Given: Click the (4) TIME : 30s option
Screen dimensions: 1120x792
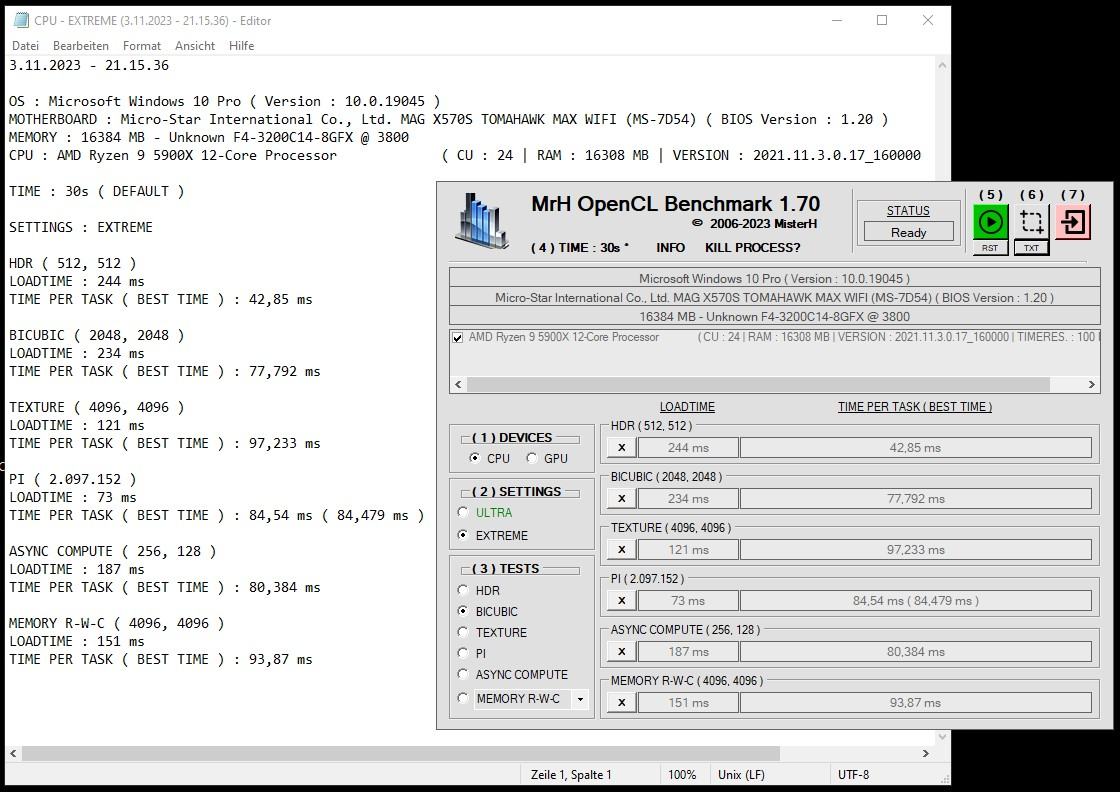Looking at the screenshot, I should tap(579, 248).
